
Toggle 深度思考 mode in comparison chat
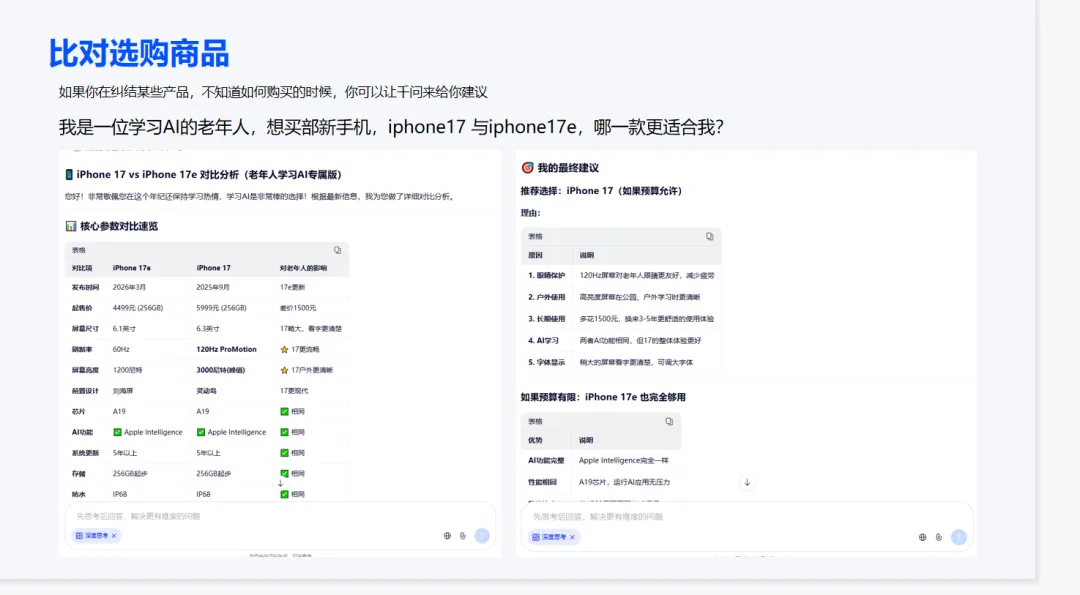click(x=92, y=536)
